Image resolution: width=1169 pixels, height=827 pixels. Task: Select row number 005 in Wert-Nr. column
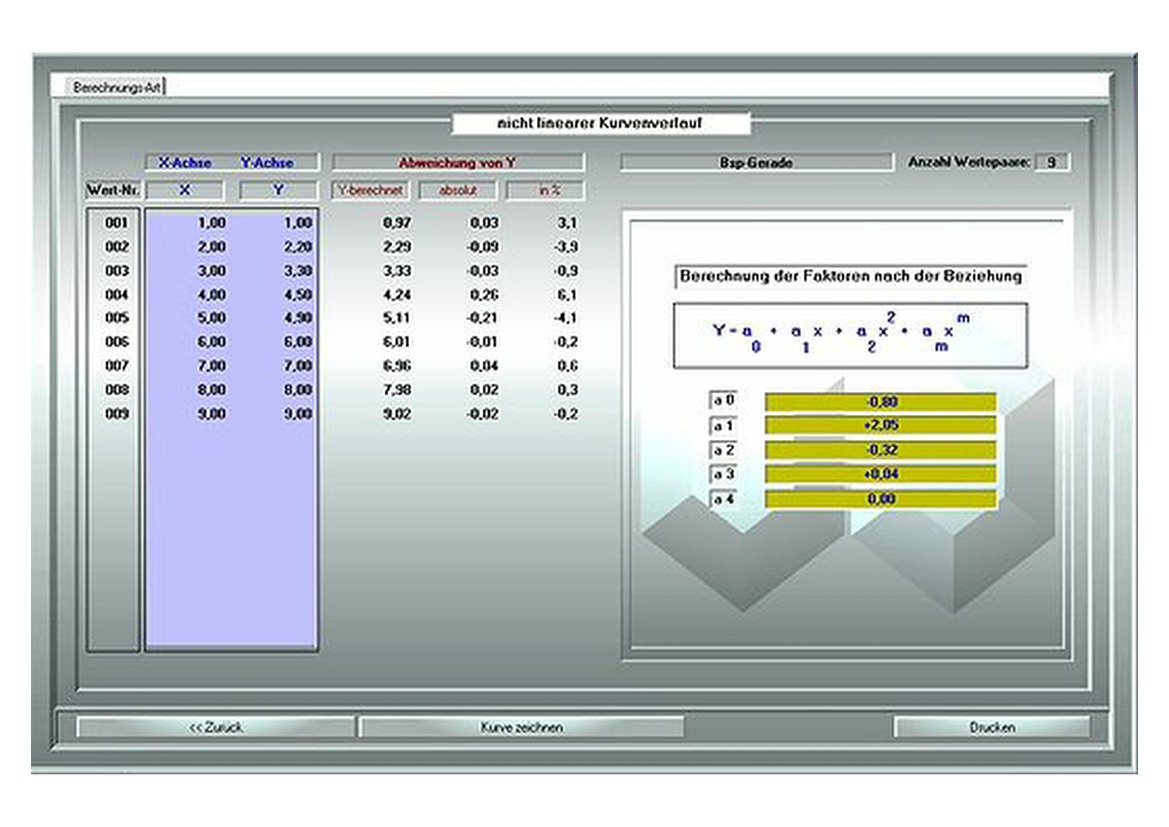point(116,318)
